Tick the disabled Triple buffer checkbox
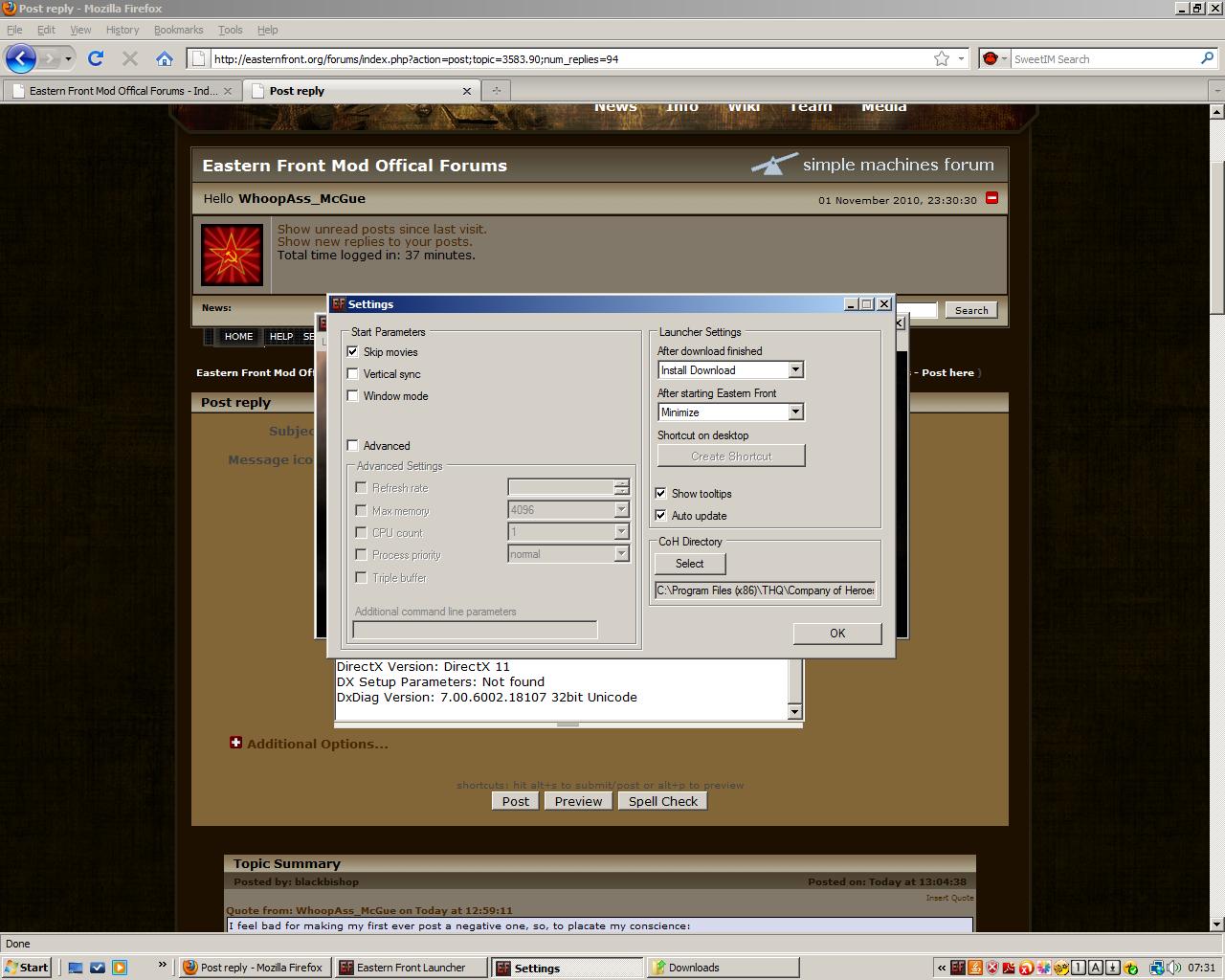The width and height of the screenshot is (1225, 980). tap(361, 577)
